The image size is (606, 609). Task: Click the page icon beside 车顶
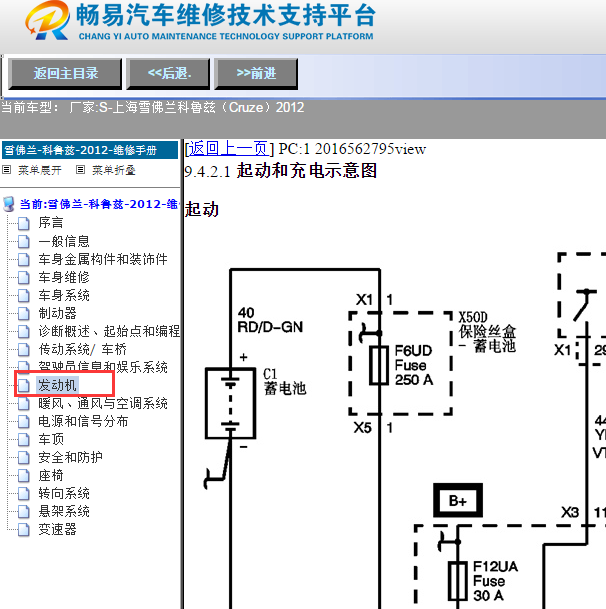coord(24,440)
